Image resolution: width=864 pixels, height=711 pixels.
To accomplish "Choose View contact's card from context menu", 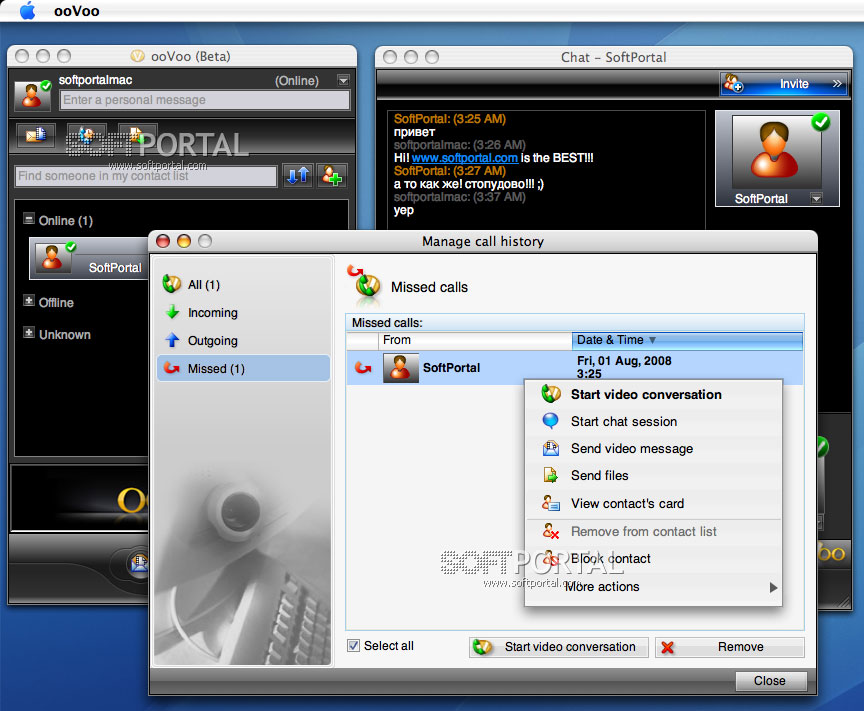I will coord(653,503).
